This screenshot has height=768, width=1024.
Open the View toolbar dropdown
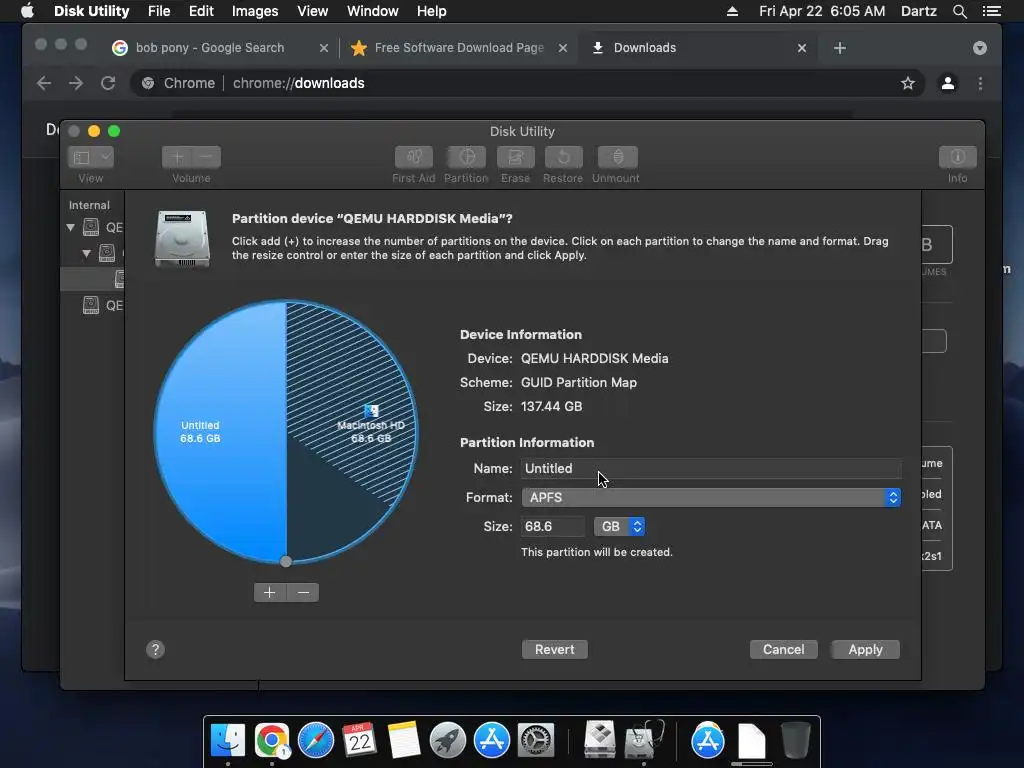pyautogui.click(x=91, y=157)
